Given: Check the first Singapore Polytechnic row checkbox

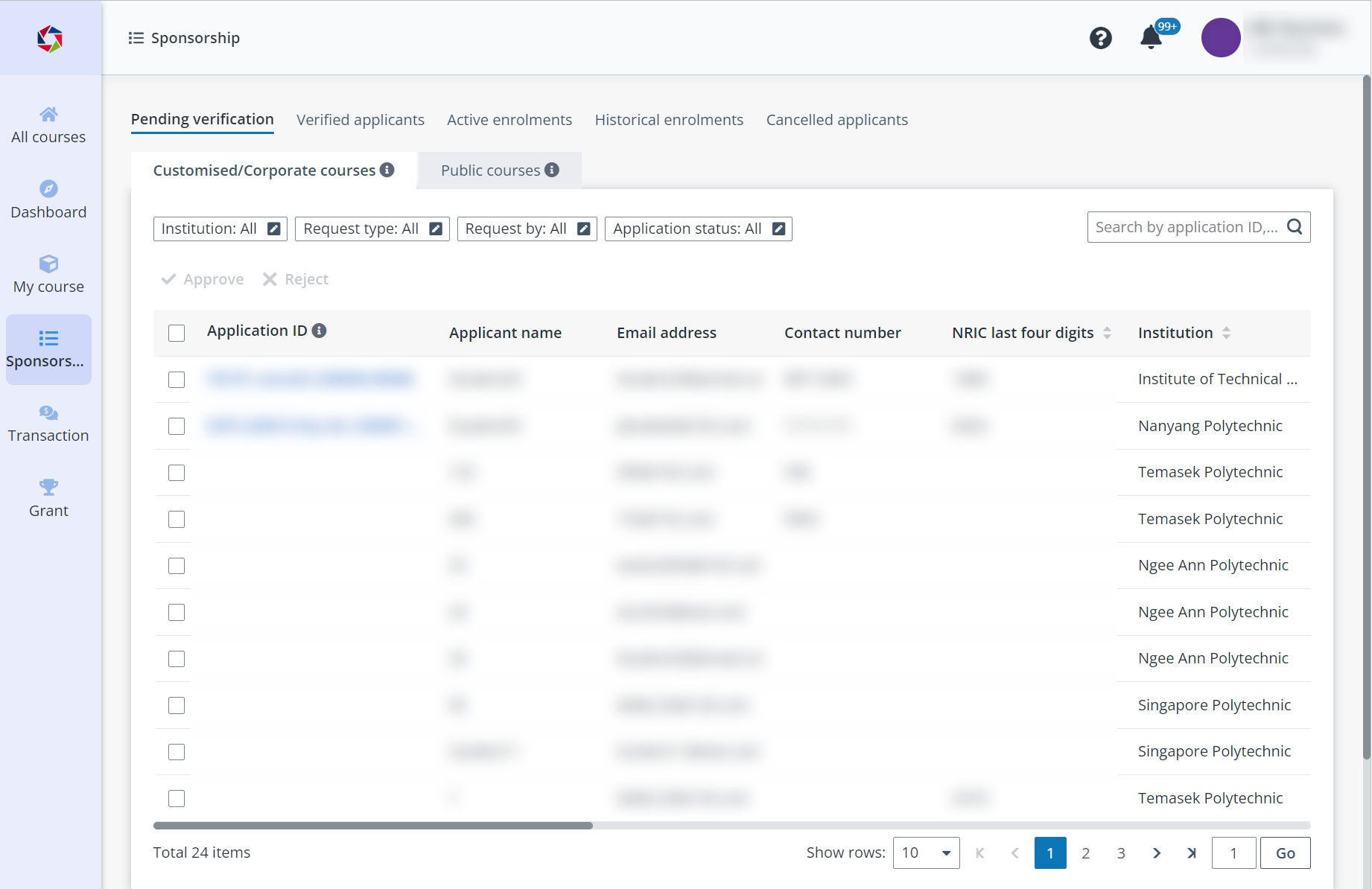Looking at the screenshot, I should (177, 705).
